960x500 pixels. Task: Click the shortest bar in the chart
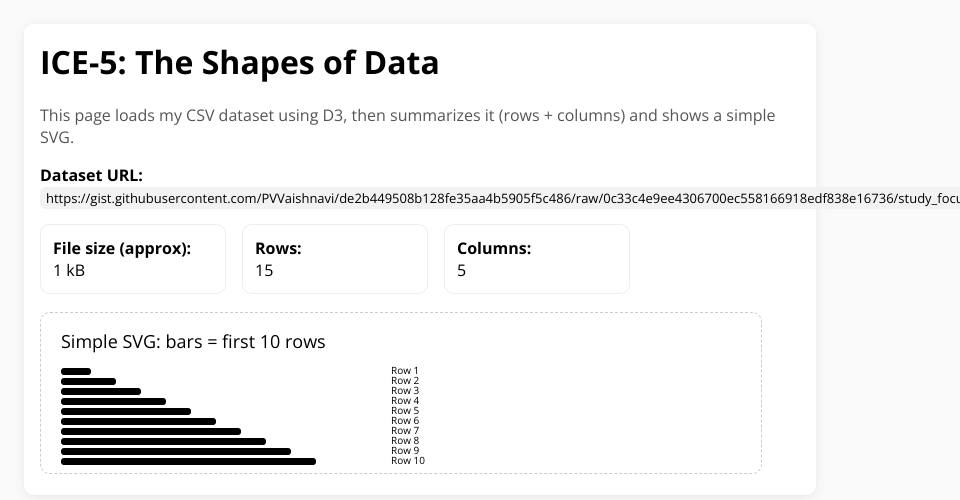click(x=76, y=371)
